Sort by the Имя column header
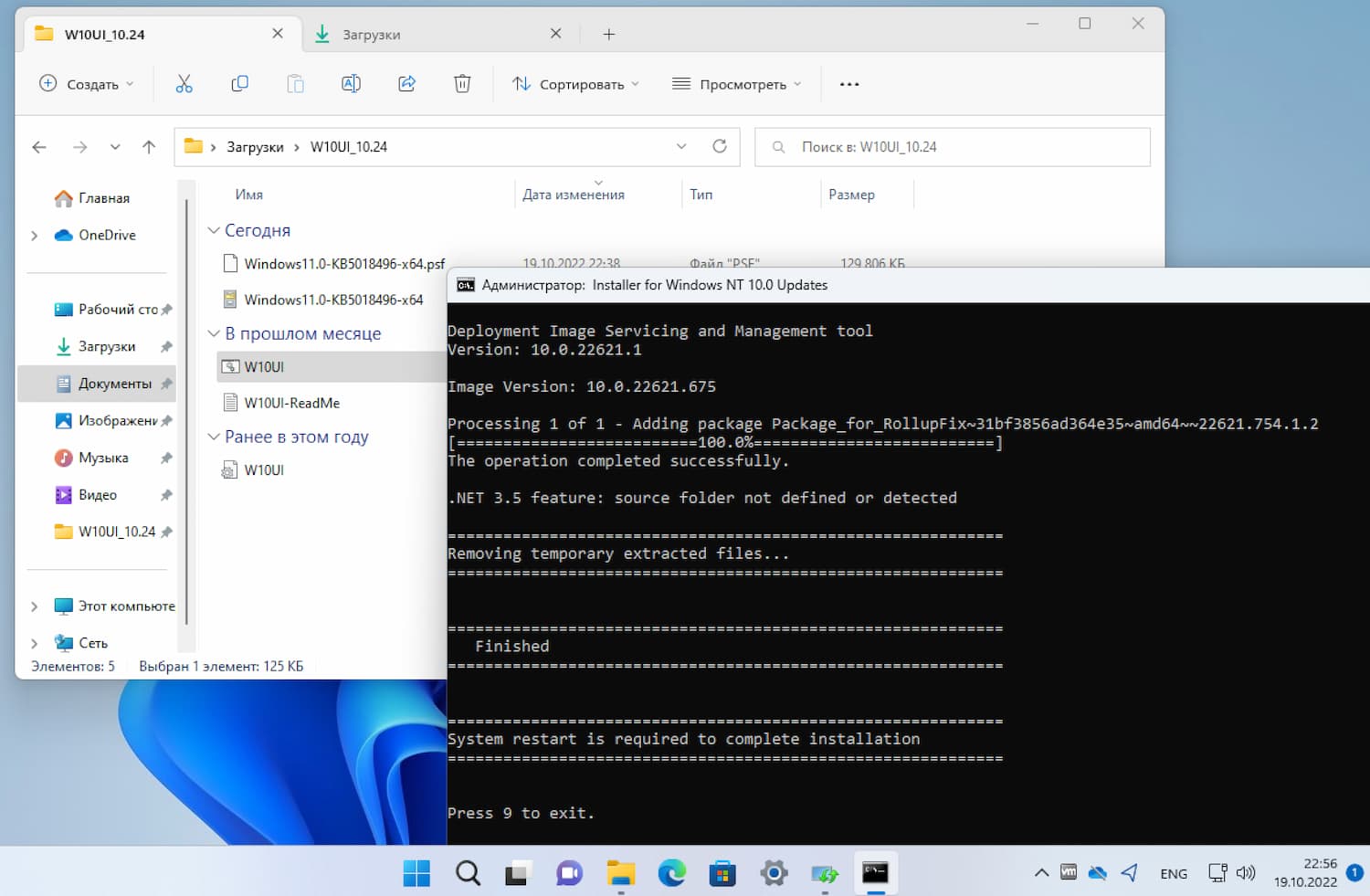1370x896 pixels. (249, 195)
